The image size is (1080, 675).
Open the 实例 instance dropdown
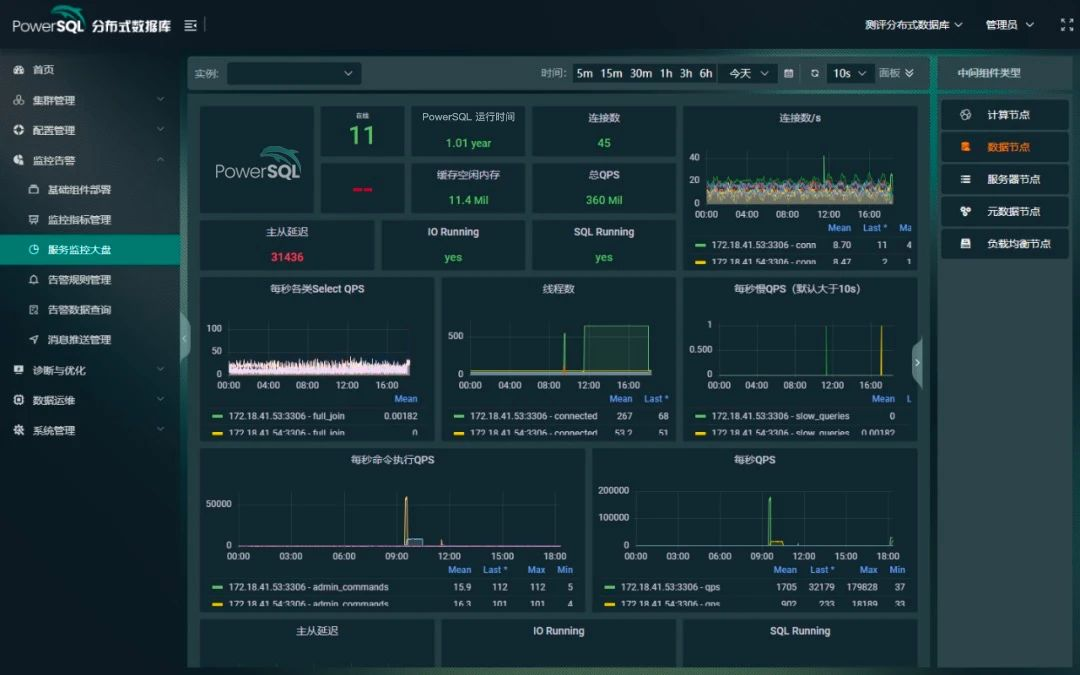point(293,73)
